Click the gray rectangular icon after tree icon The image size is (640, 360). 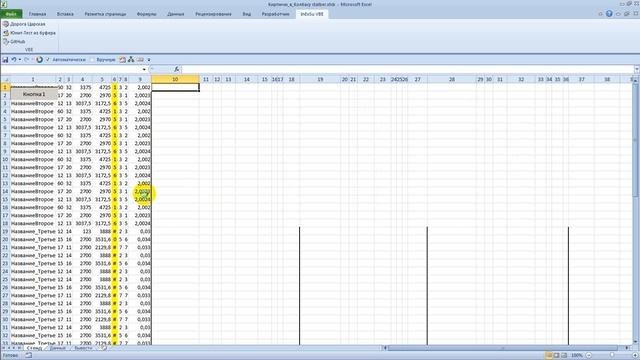[x=140, y=60]
